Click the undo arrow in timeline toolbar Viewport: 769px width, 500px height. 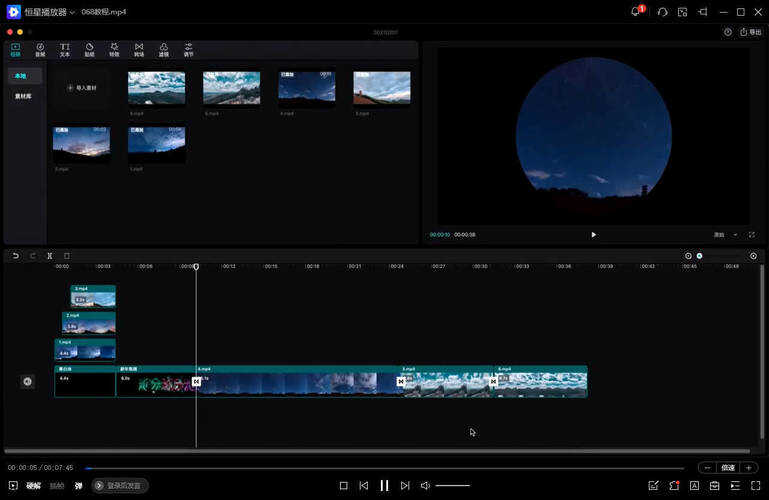(16, 256)
